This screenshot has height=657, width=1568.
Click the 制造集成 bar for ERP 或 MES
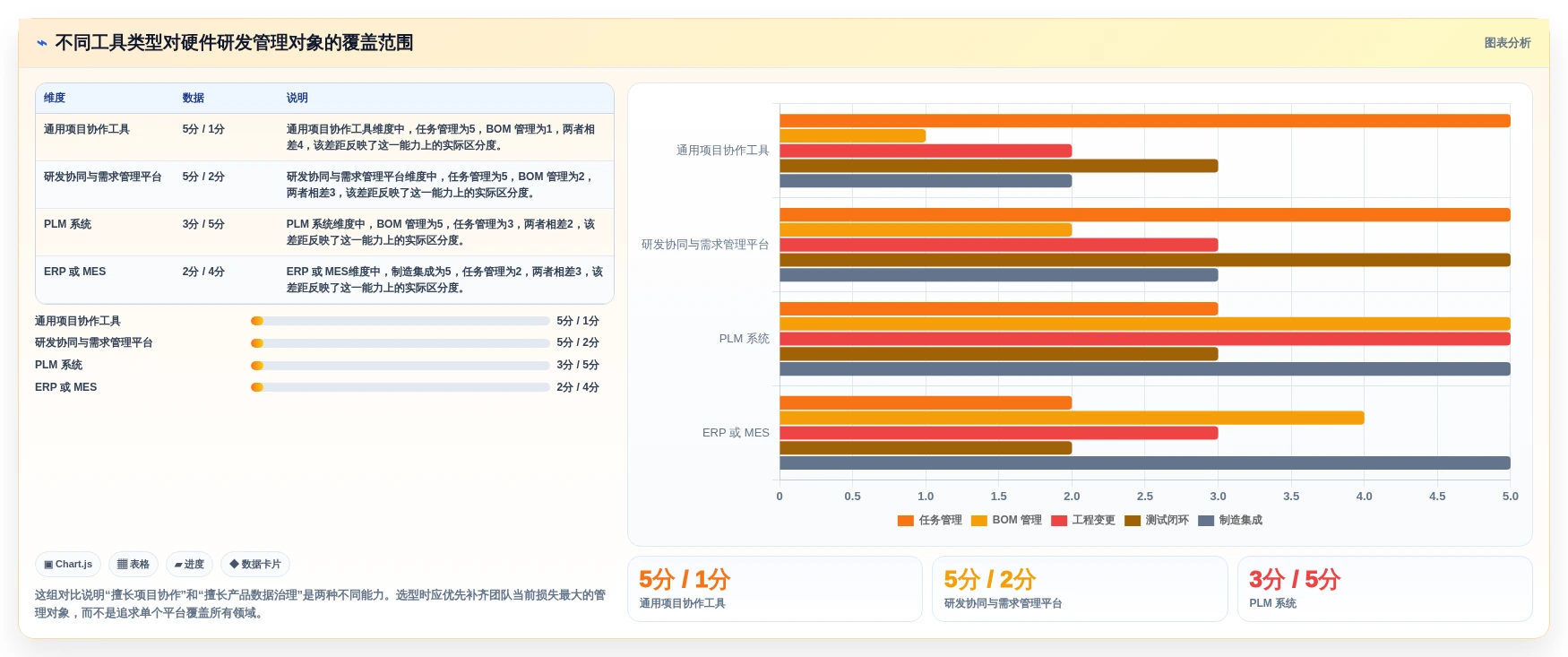[x=1145, y=463]
